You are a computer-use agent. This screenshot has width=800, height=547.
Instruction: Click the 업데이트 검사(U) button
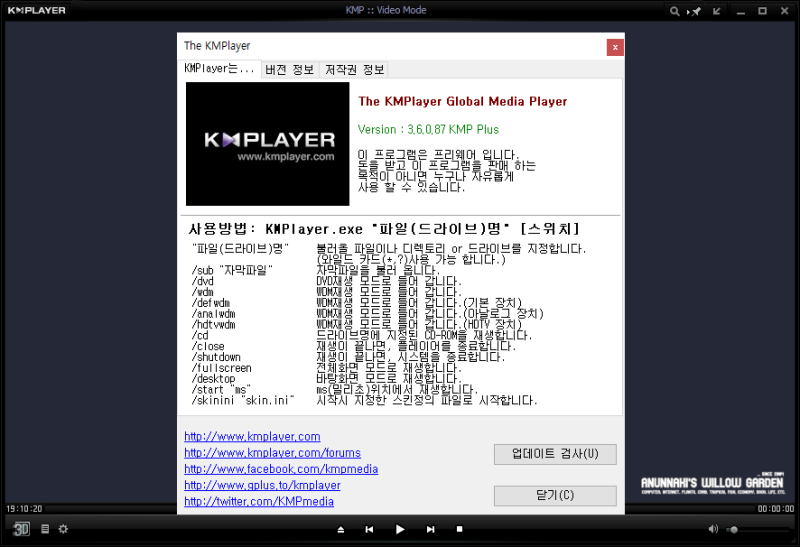pyautogui.click(x=555, y=454)
